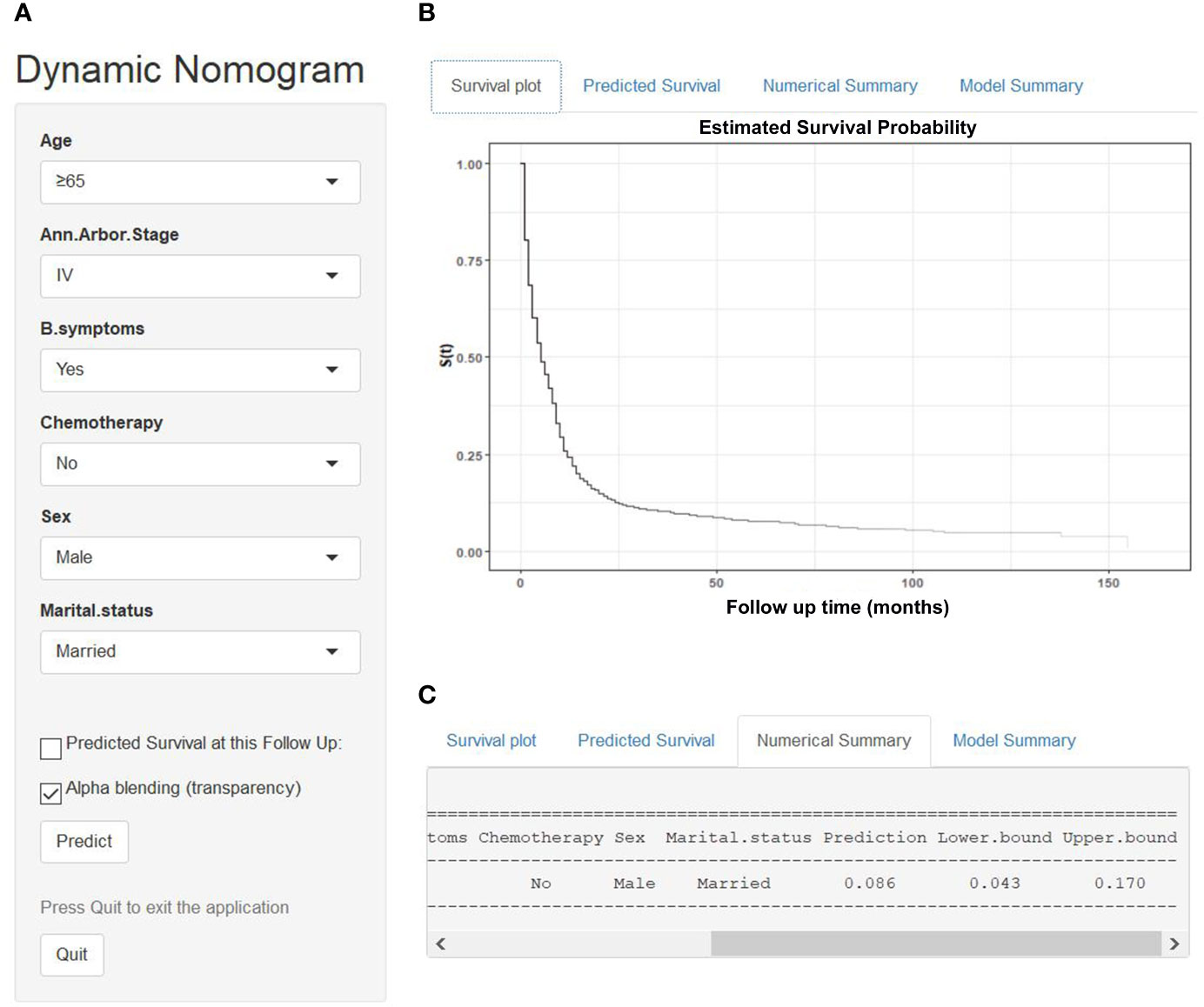This screenshot has height=1007, width=1204.
Task: Click the Follow up time (months) axis label
Action: (838, 607)
